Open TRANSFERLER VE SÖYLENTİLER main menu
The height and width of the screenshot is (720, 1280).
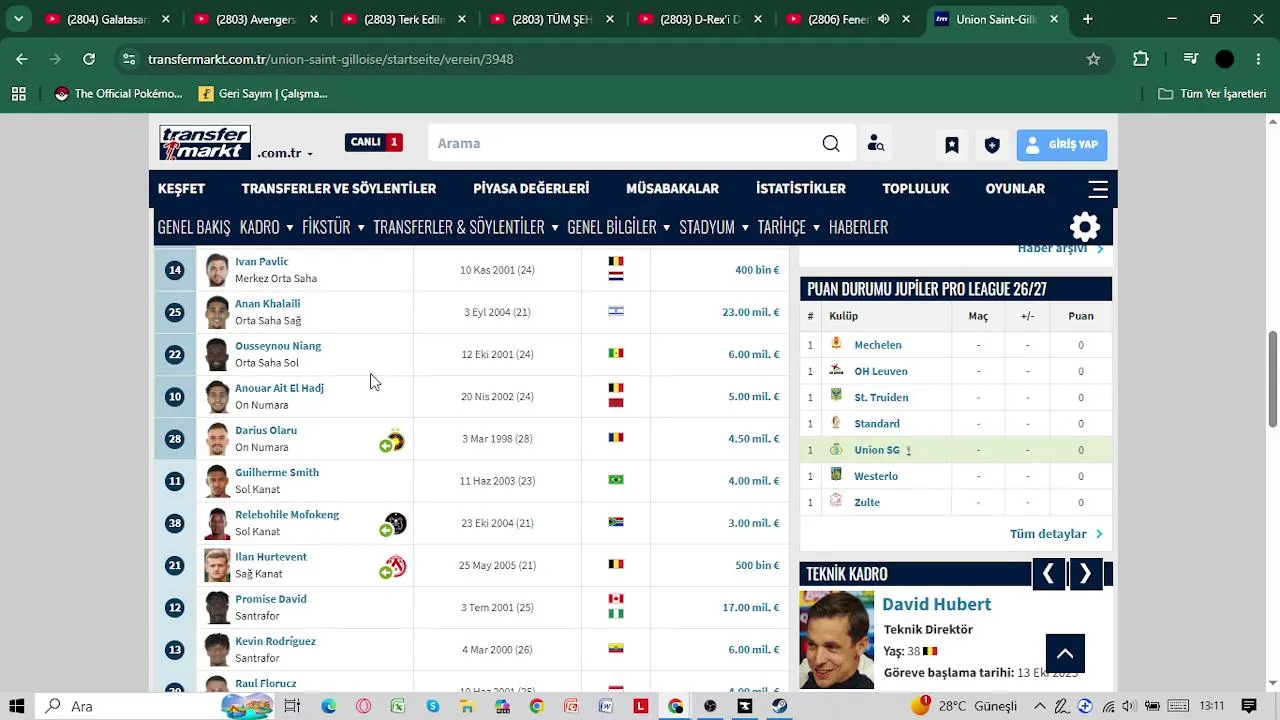(339, 189)
